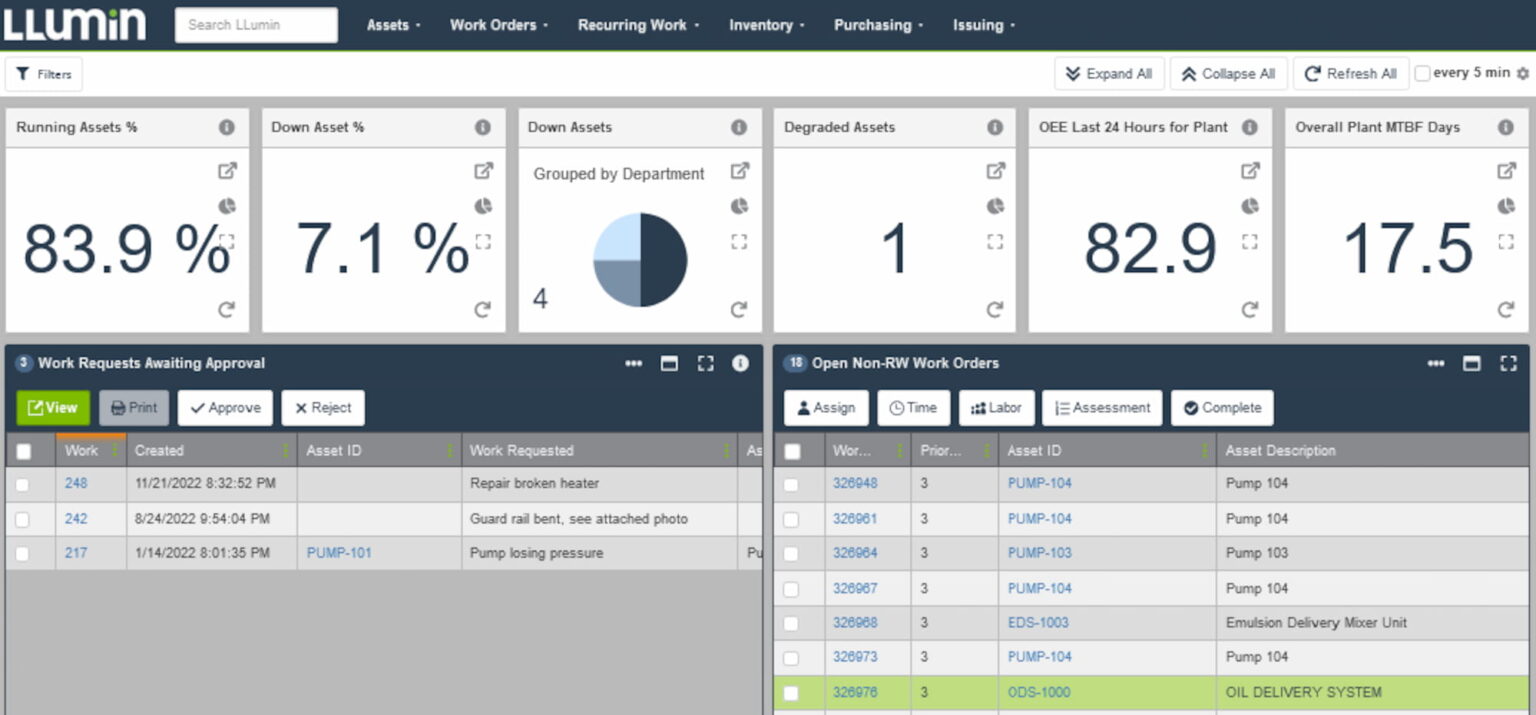The height and width of the screenshot is (715, 1536).
Task: Open info icon on Down Asset % card
Action: (483, 127)
